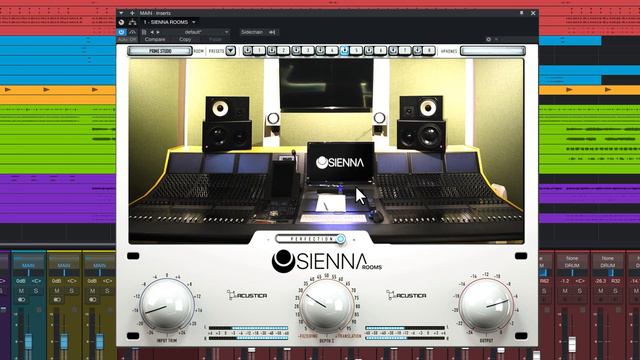
Task: Go to previous preset arrow
Action: tap(152, 32)
